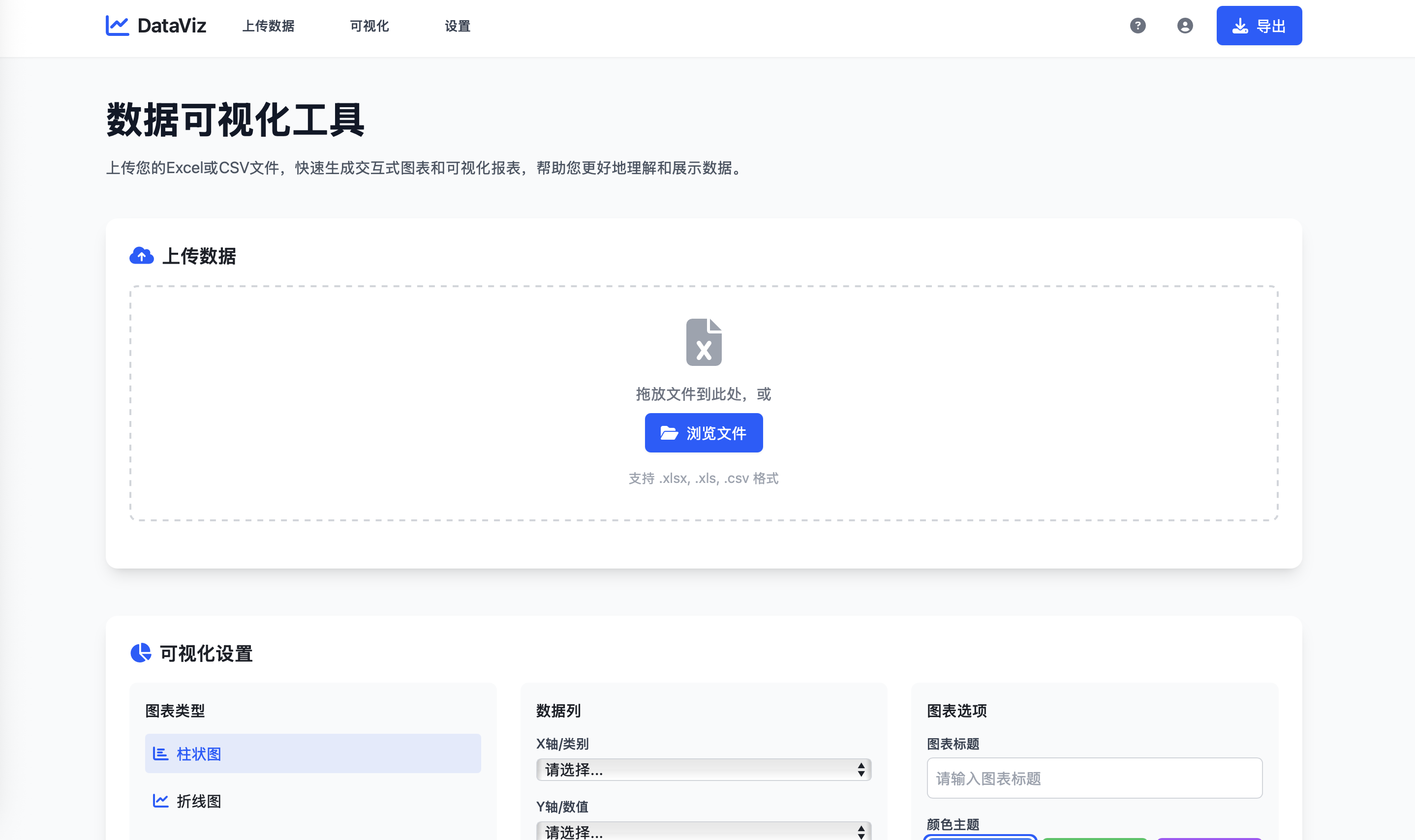
Task: Open the 上传数据 navigation item
Action: [x=269, y=26]
